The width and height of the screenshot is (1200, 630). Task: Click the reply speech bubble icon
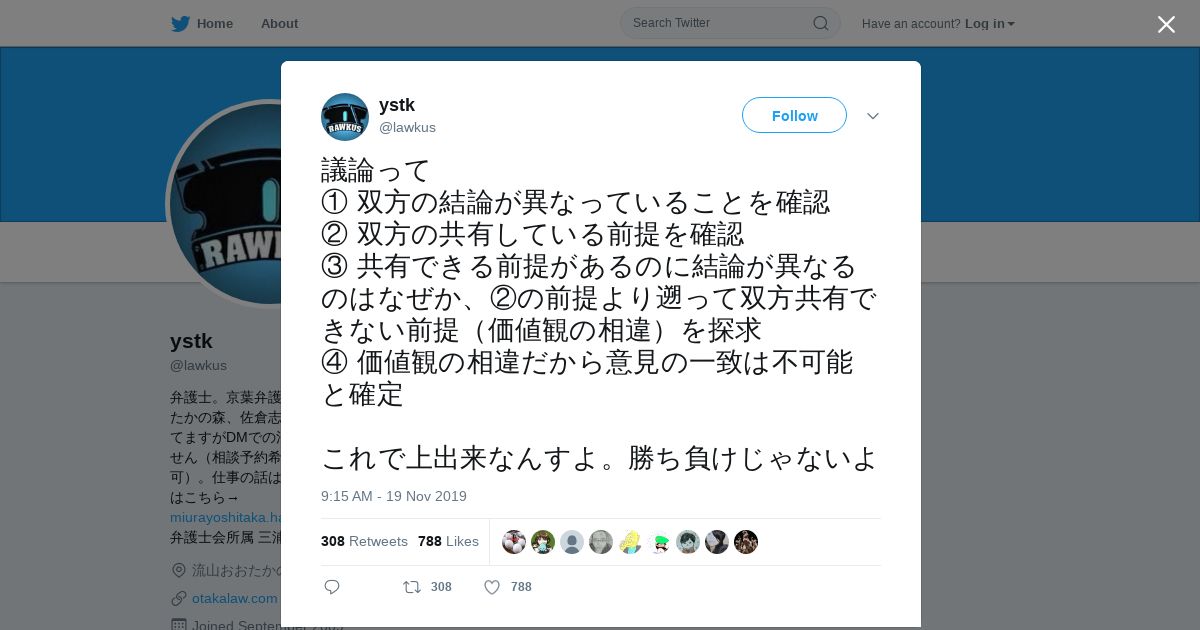click(x=332, y=587)
